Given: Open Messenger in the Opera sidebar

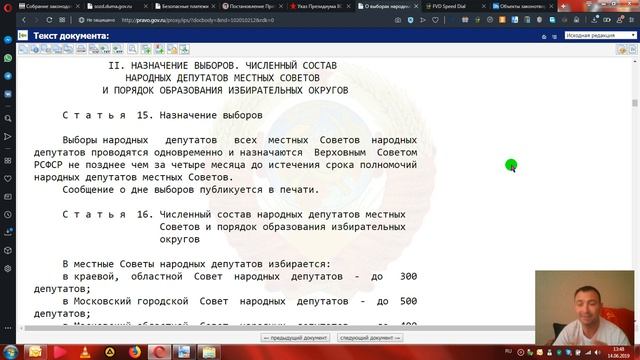Looking at the screenshot, I should (x=8, y=40).
